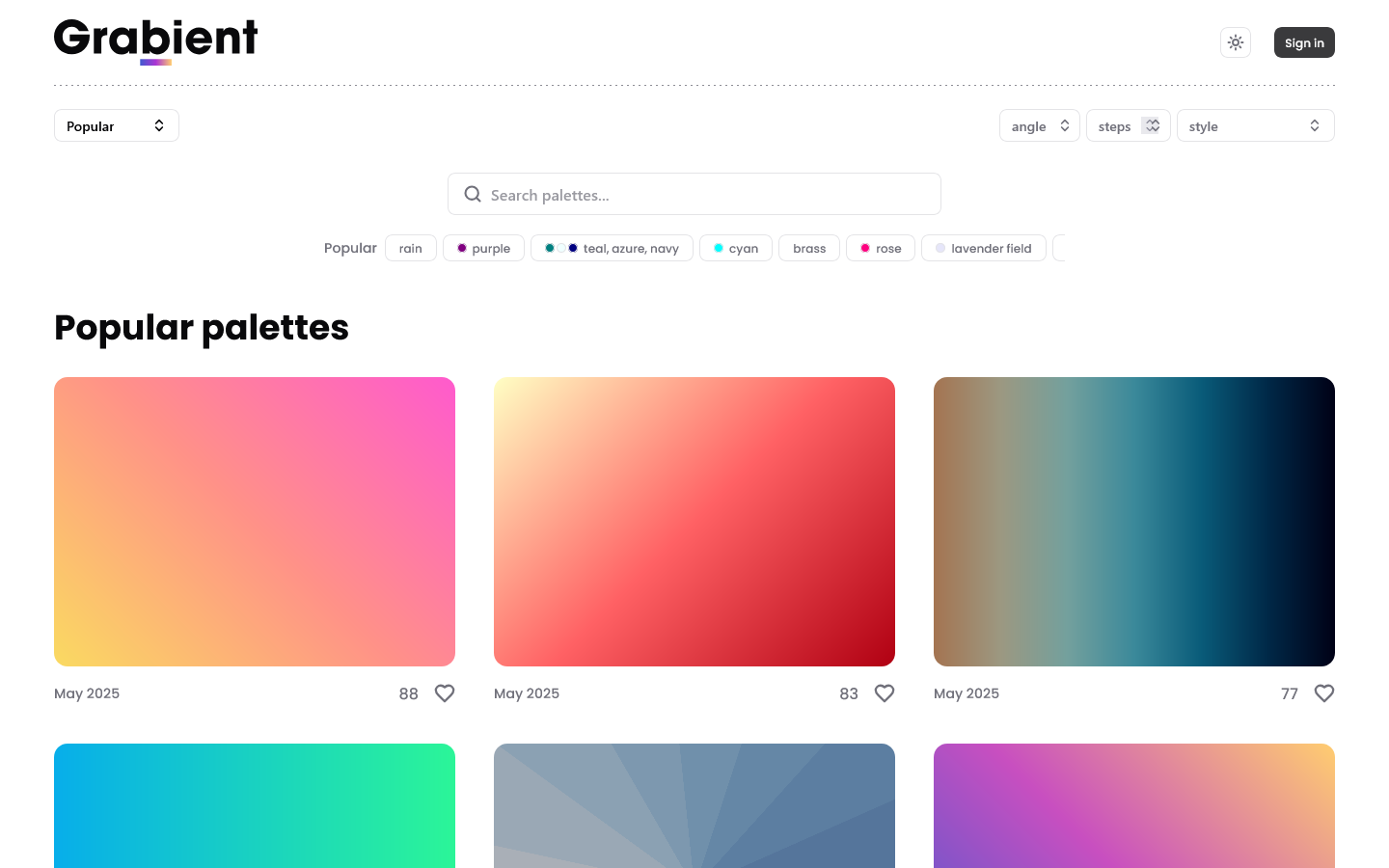This screenshot has width=1389, height=868.
Task: Click the Grabient logo
Action: [155, 41]
